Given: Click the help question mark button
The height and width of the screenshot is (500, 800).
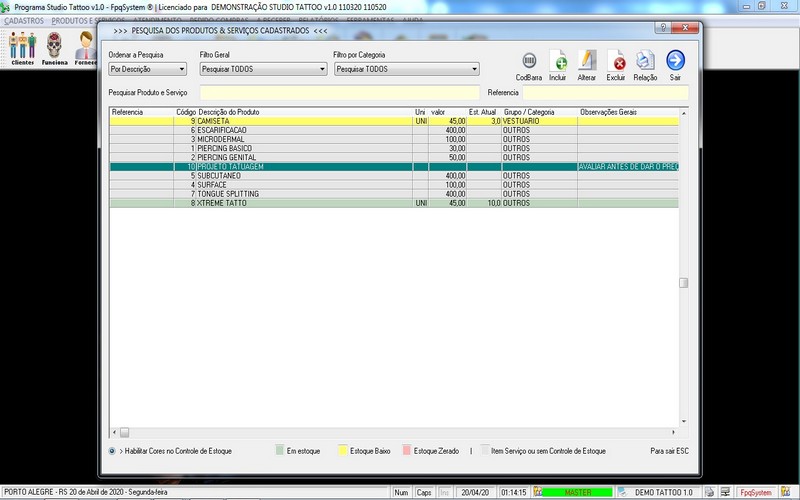Looking at the screenshot, I should pyautogui.click(x=663, y=28).
